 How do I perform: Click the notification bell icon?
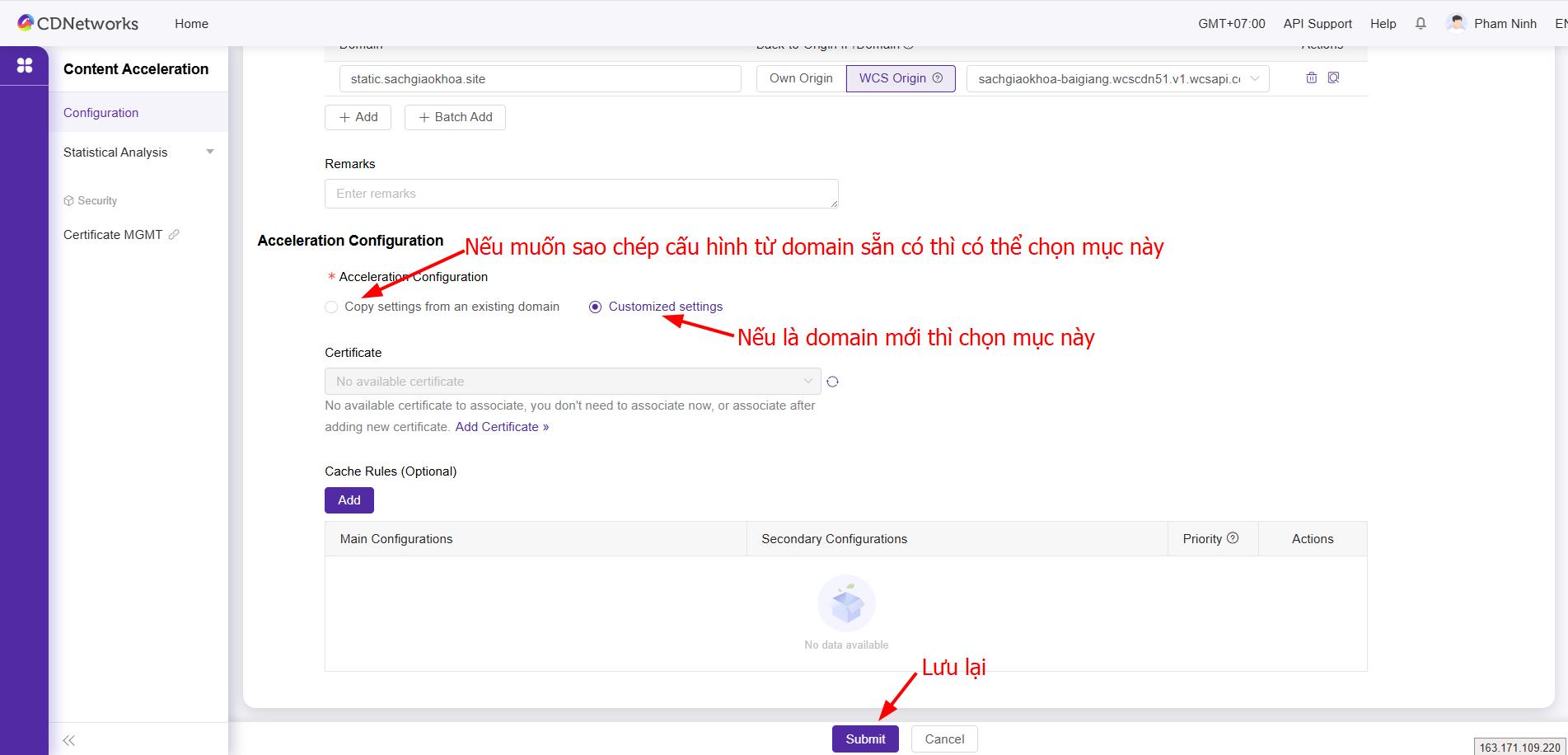pos(1421,24)
